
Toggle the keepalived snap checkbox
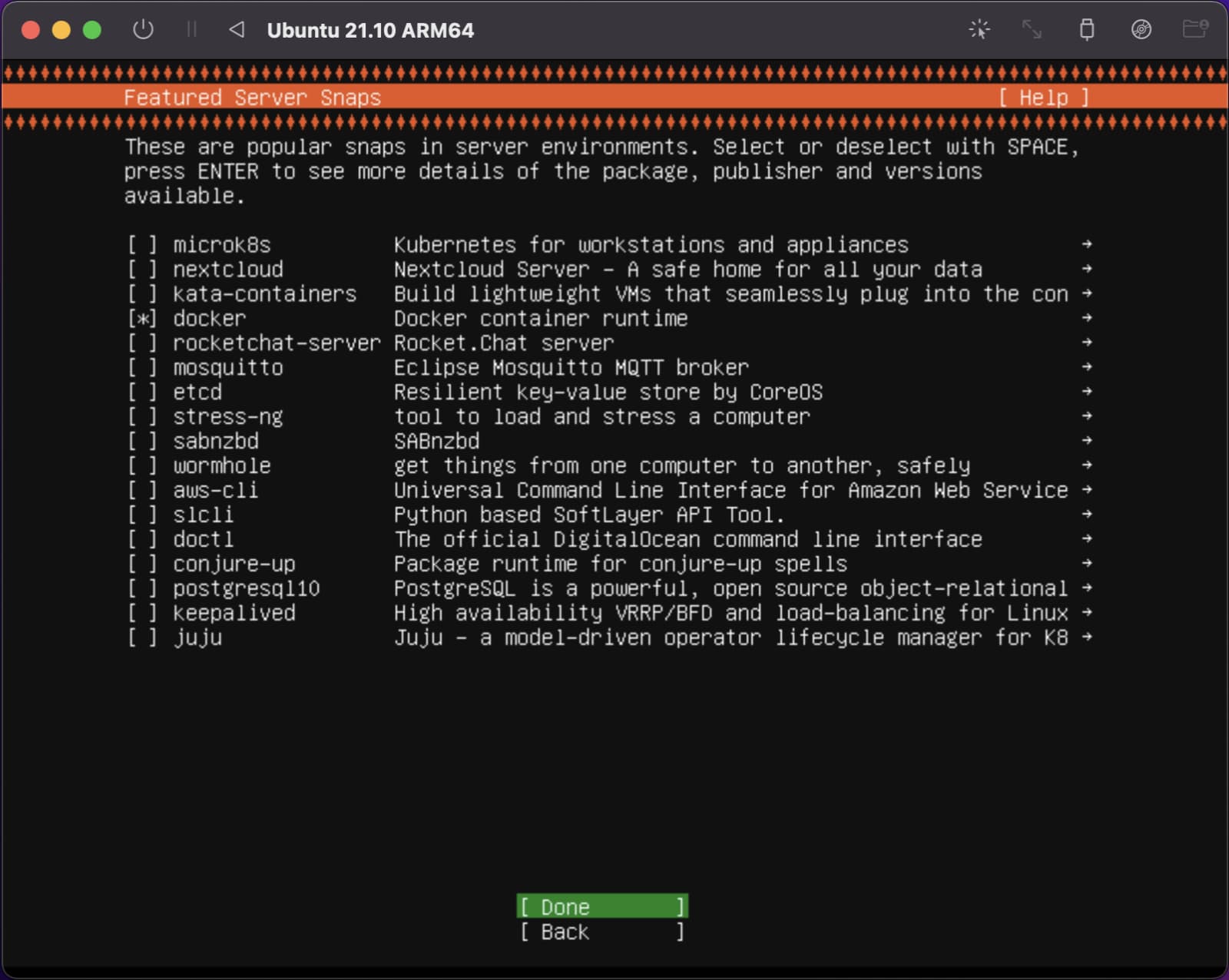pyautogui.click(x=142, y=614)
